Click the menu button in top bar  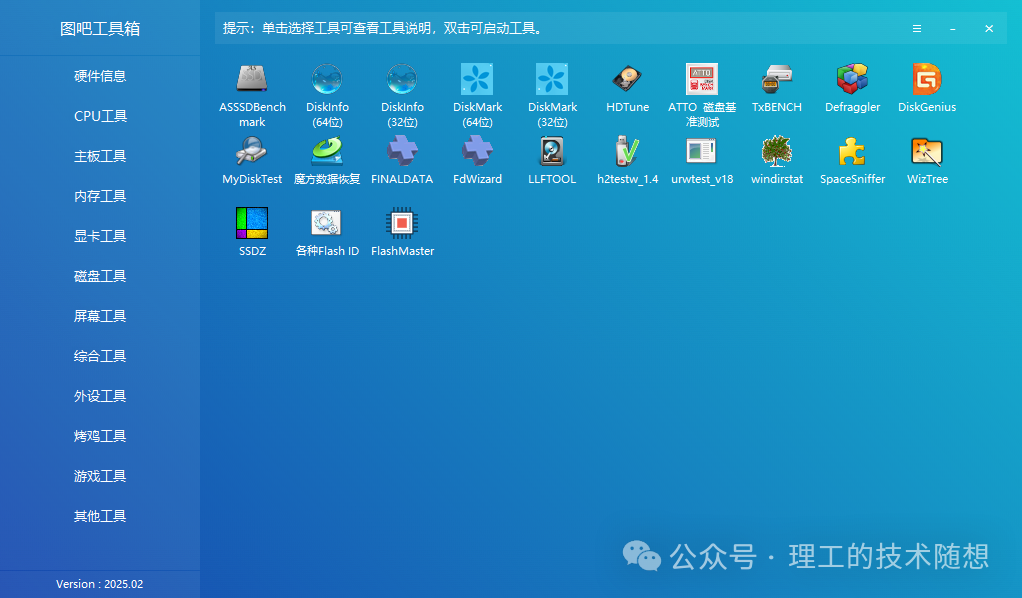[916, 28]
